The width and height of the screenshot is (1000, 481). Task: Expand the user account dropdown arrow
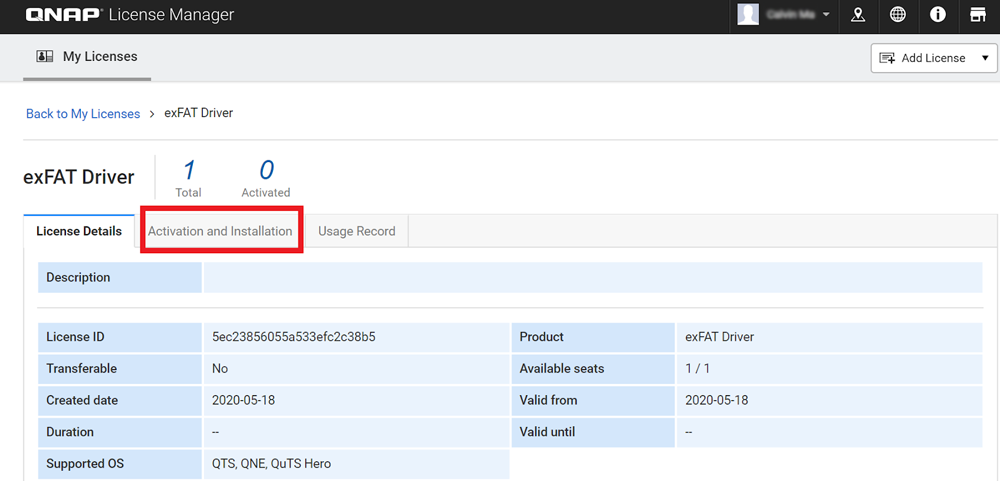pyautogui.click(x=826, y=16)
